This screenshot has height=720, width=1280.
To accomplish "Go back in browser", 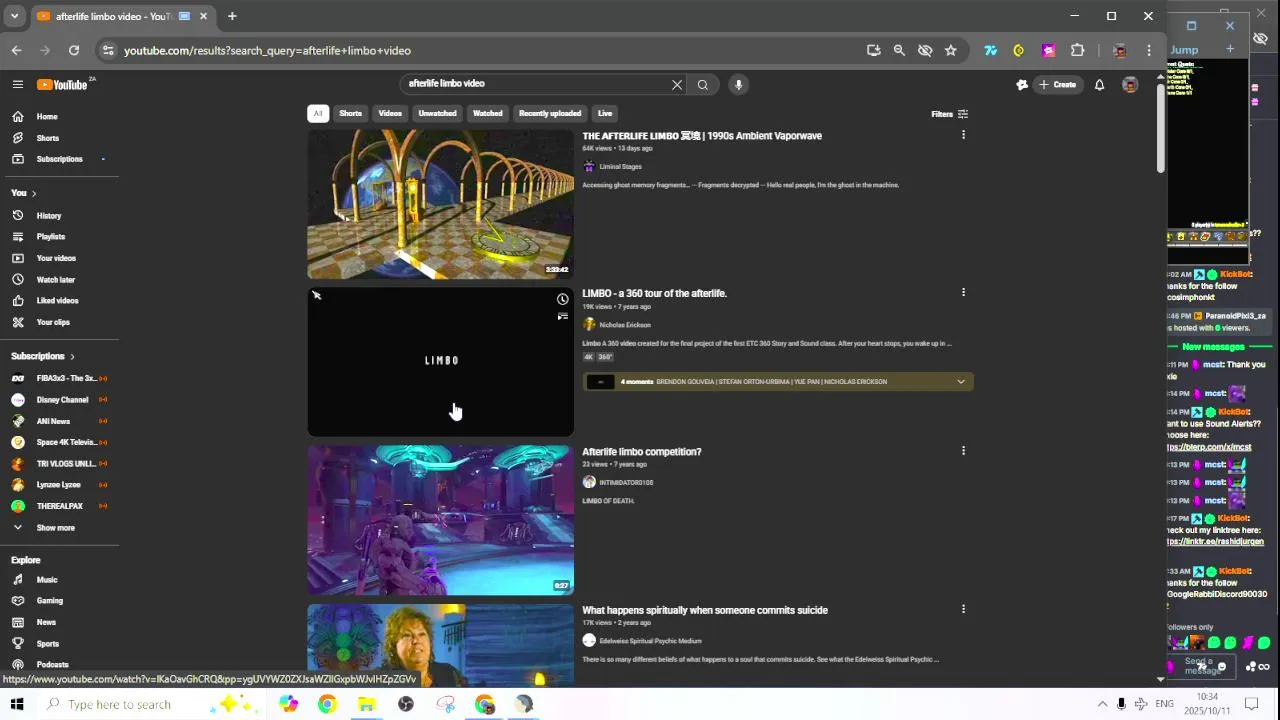I will point(16,50).
